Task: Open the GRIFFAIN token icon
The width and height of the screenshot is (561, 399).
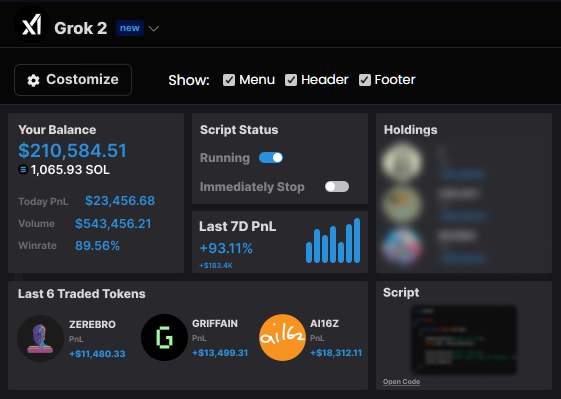Action: point(164,337)
